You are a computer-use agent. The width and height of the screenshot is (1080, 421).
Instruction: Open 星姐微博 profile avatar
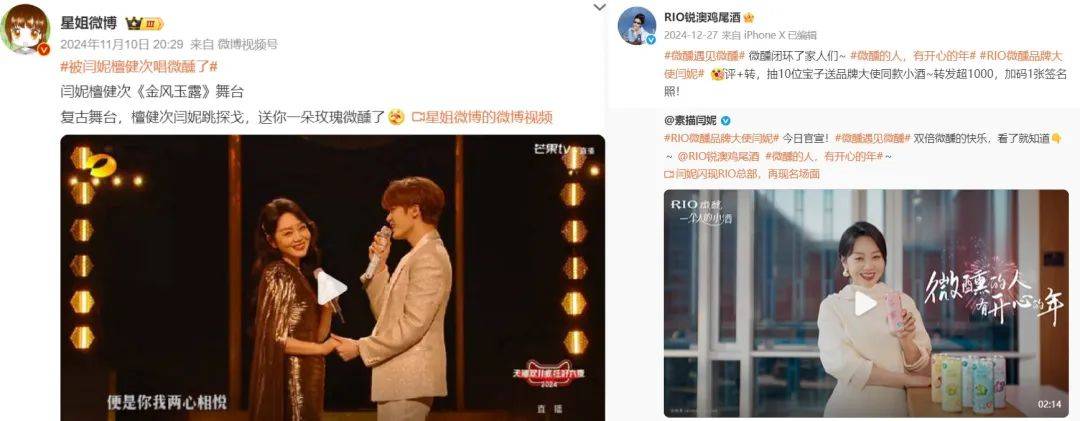tap(26, 30)
